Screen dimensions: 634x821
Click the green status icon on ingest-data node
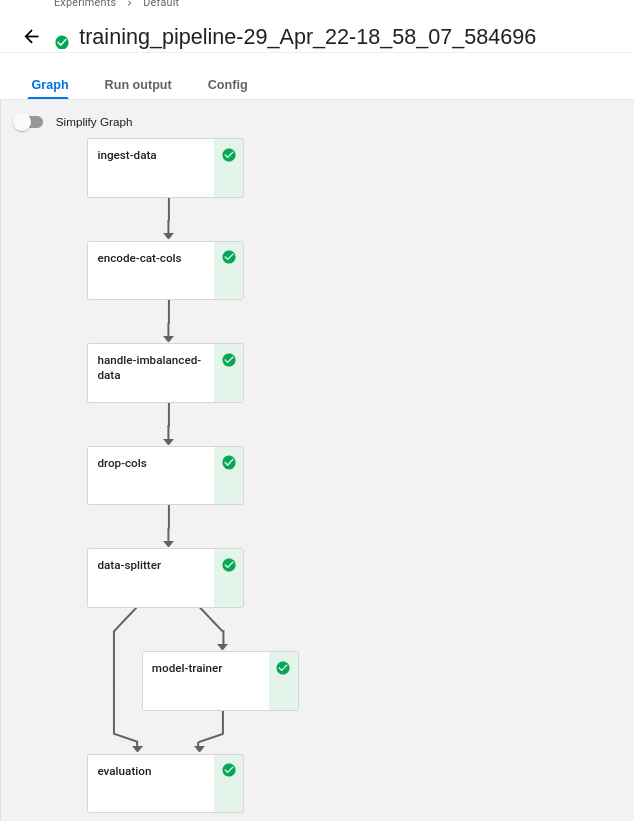point(228,155)
